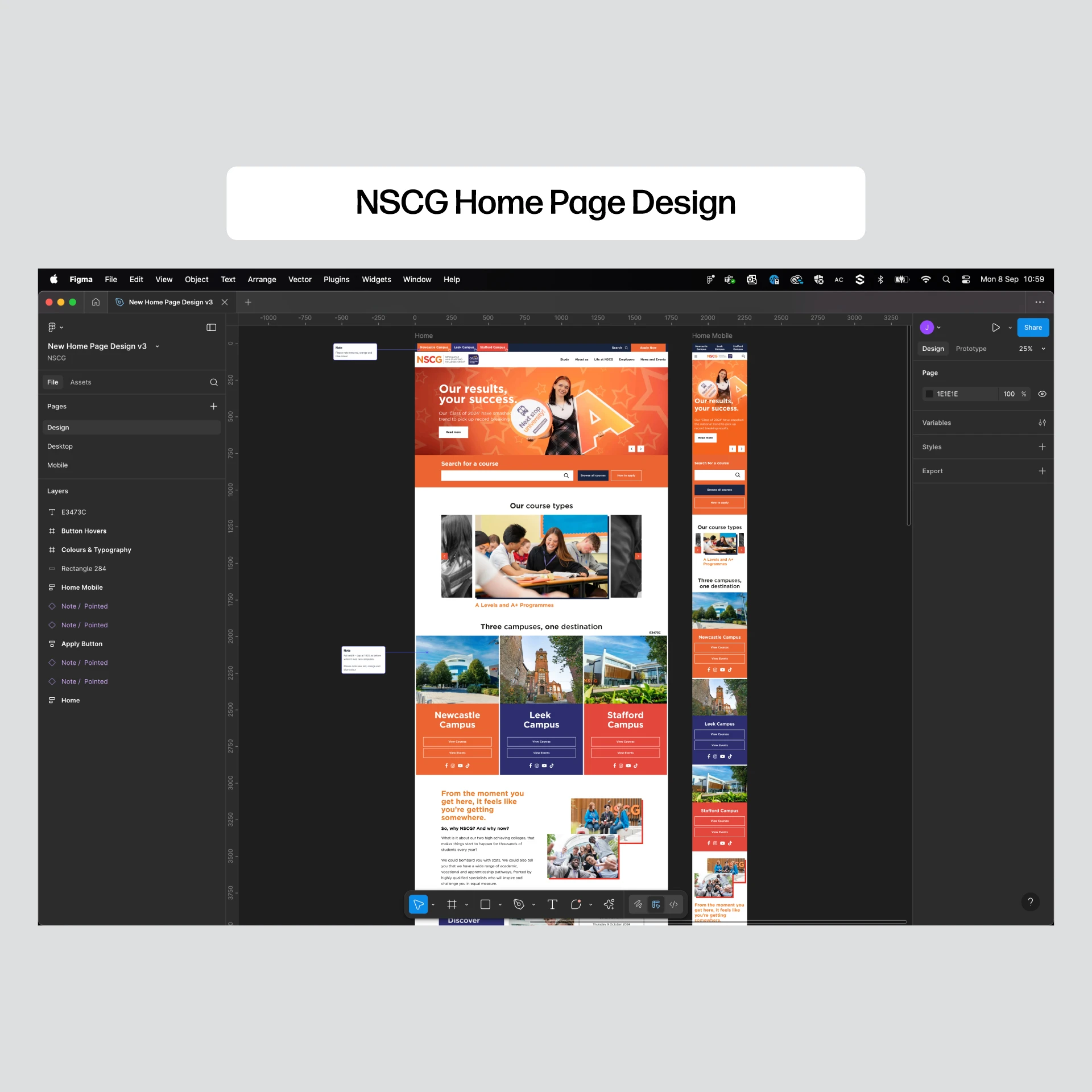This screenshot has height=1092, width=1092.
Task: Select the Home Mobile frame label
Action: point(712,336)
